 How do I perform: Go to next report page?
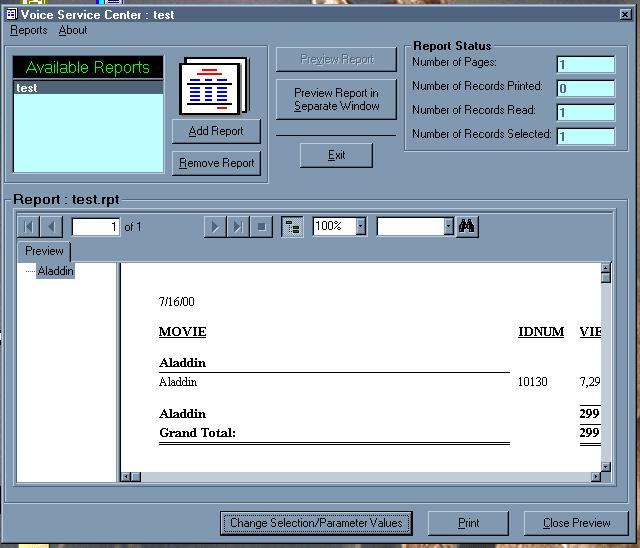[x=215, y=226]
